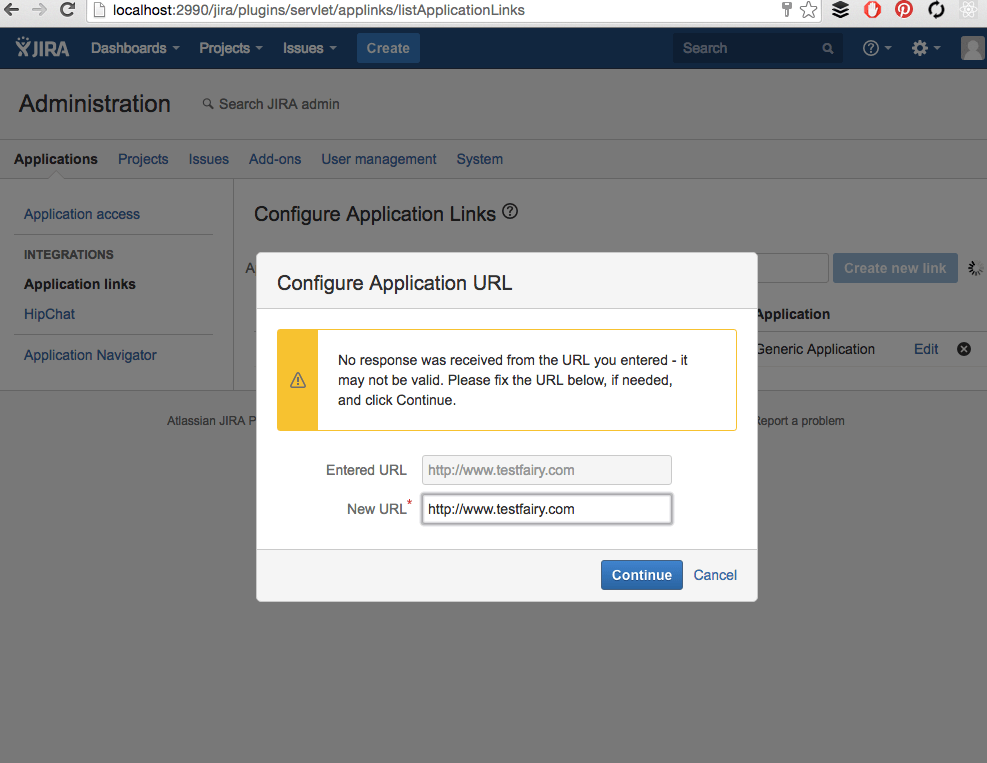
Task: Open help icon beside Configure Application Links
Action: pyautogui.click(x=510, y=212)
